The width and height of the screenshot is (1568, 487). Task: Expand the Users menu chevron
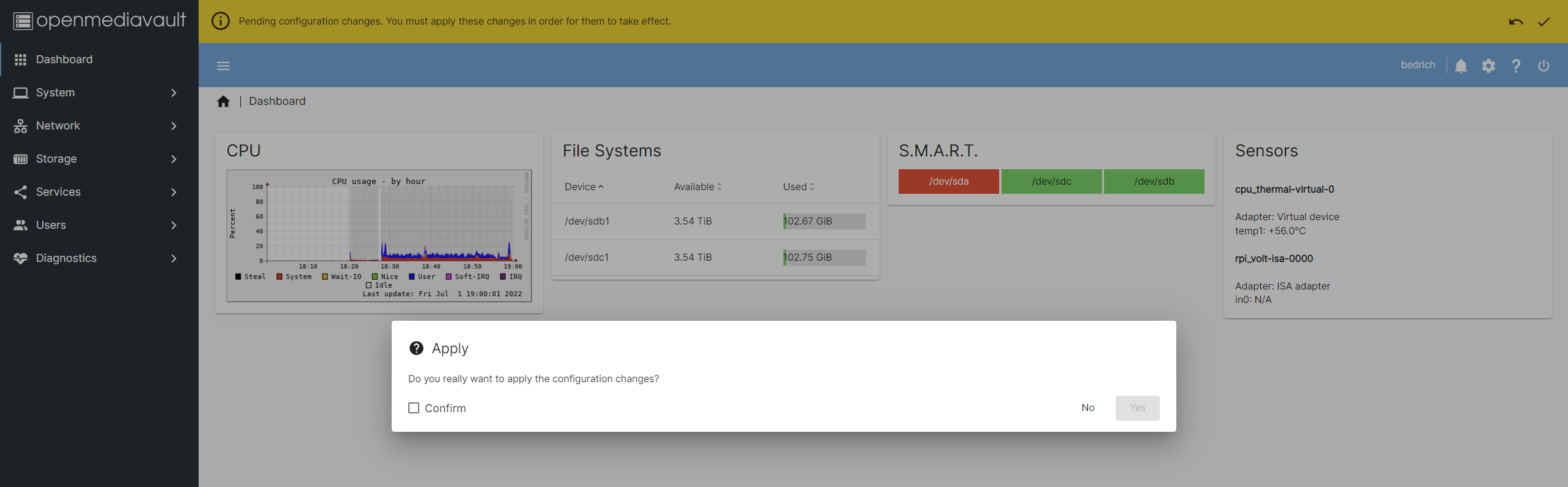pos(174,225)
